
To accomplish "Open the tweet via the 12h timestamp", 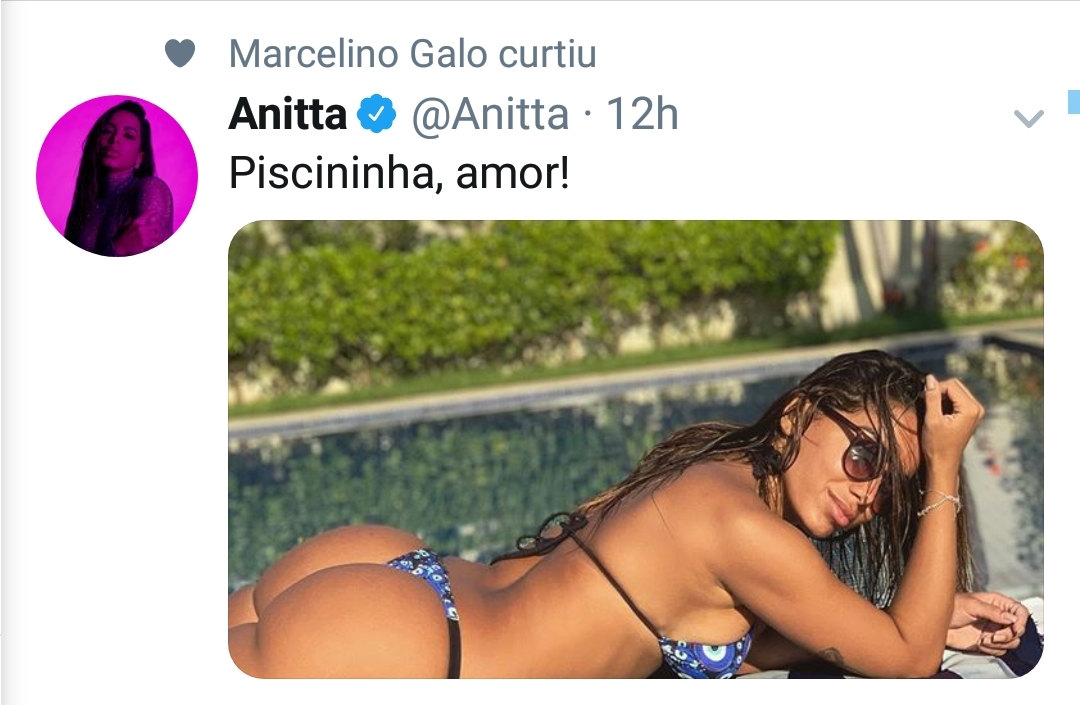I will (x=642, y=114).
